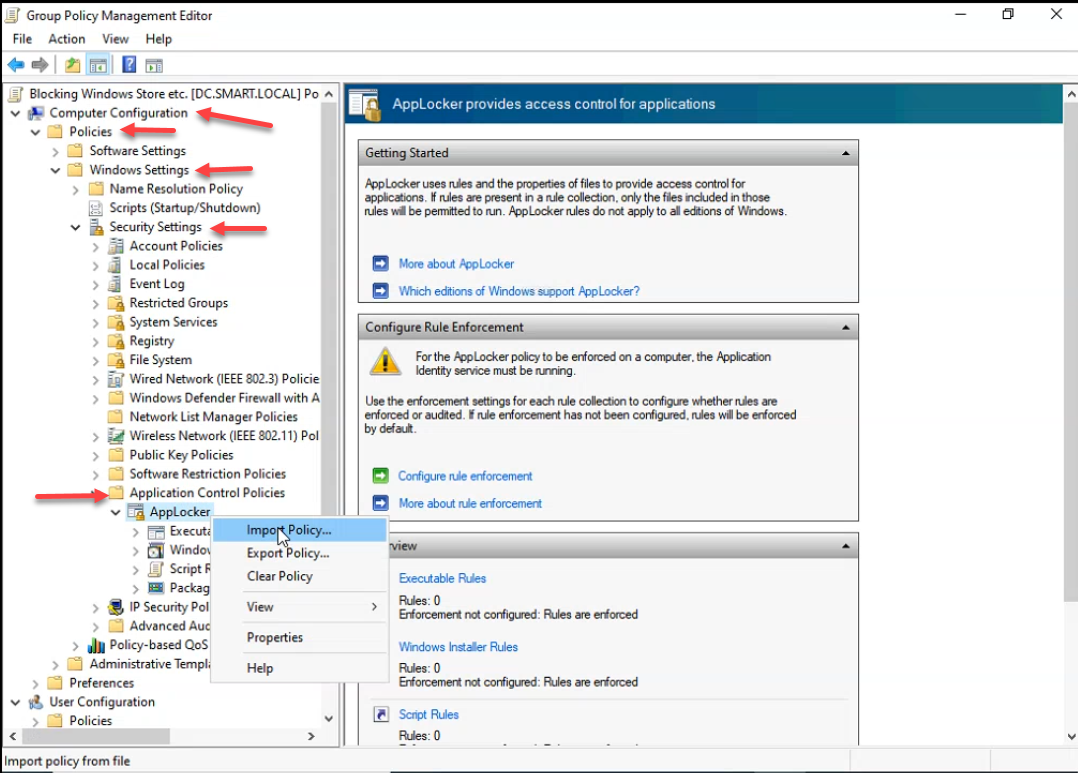Click the Script Rules shortcut icon in overview
This screenshot has width=1078, height=773.
(381, 715)
